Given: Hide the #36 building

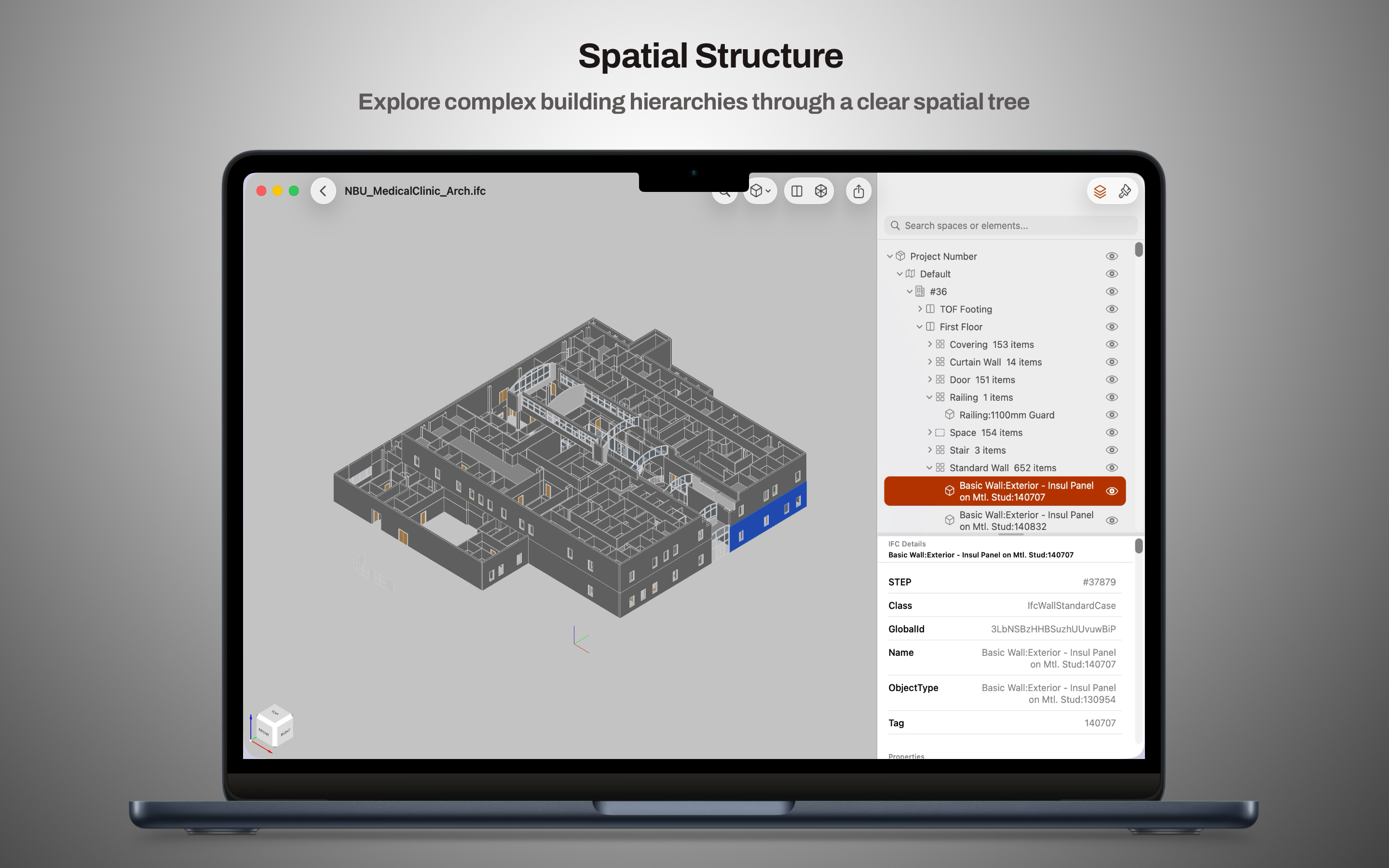Looking at the screenshot, I should 1112,292.
